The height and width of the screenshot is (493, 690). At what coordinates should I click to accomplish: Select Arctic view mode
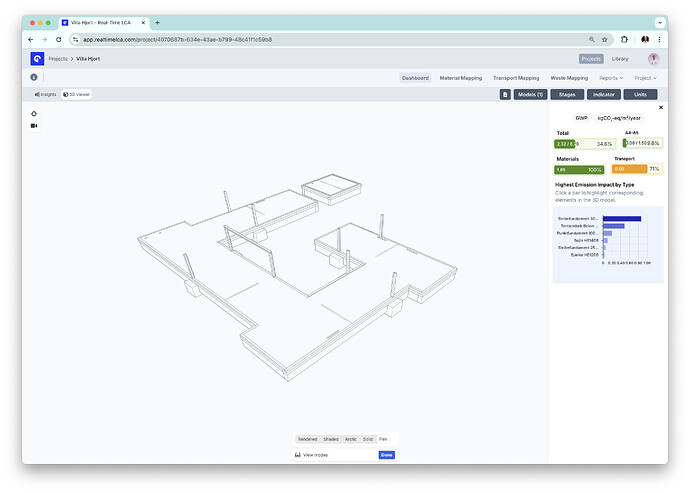(x=351, y=439)
